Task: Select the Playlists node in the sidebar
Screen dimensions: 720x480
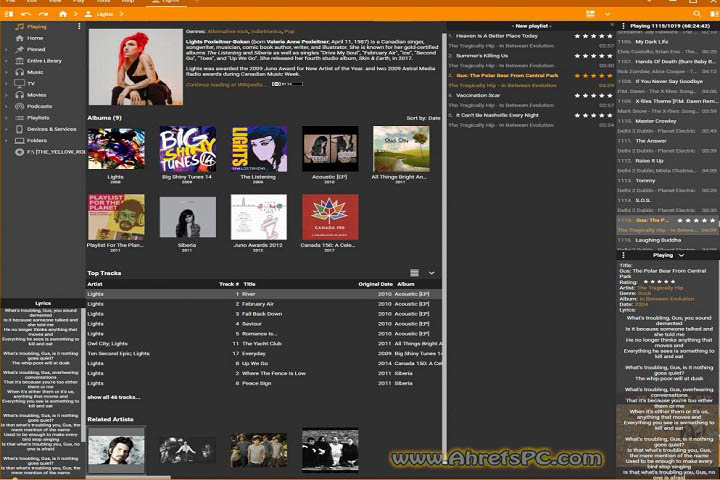Action: tap(38, 118)
